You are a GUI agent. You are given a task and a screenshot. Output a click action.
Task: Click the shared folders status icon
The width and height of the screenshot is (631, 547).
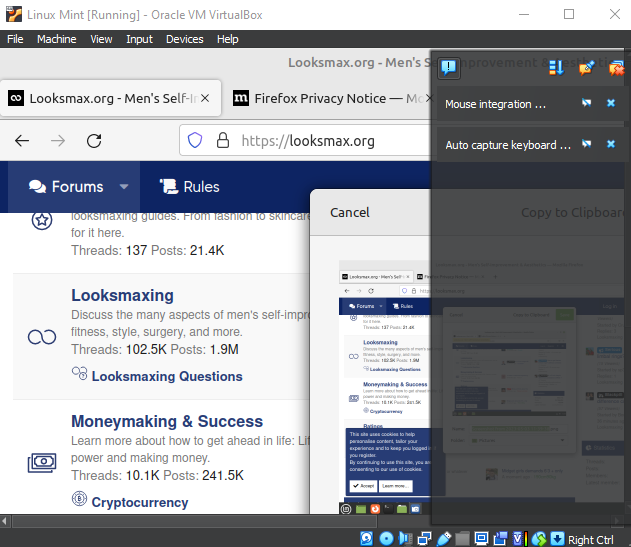click(463, 539)
